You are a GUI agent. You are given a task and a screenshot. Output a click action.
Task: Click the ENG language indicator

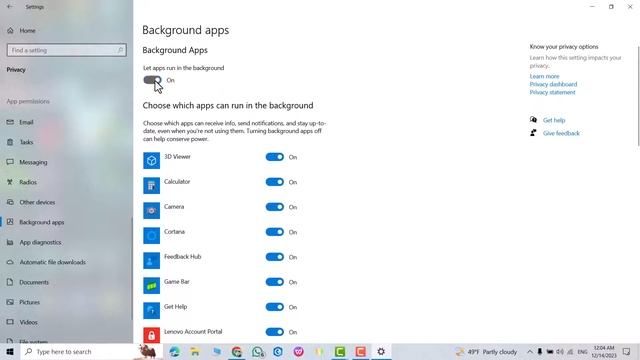click(x=582, y=352)
